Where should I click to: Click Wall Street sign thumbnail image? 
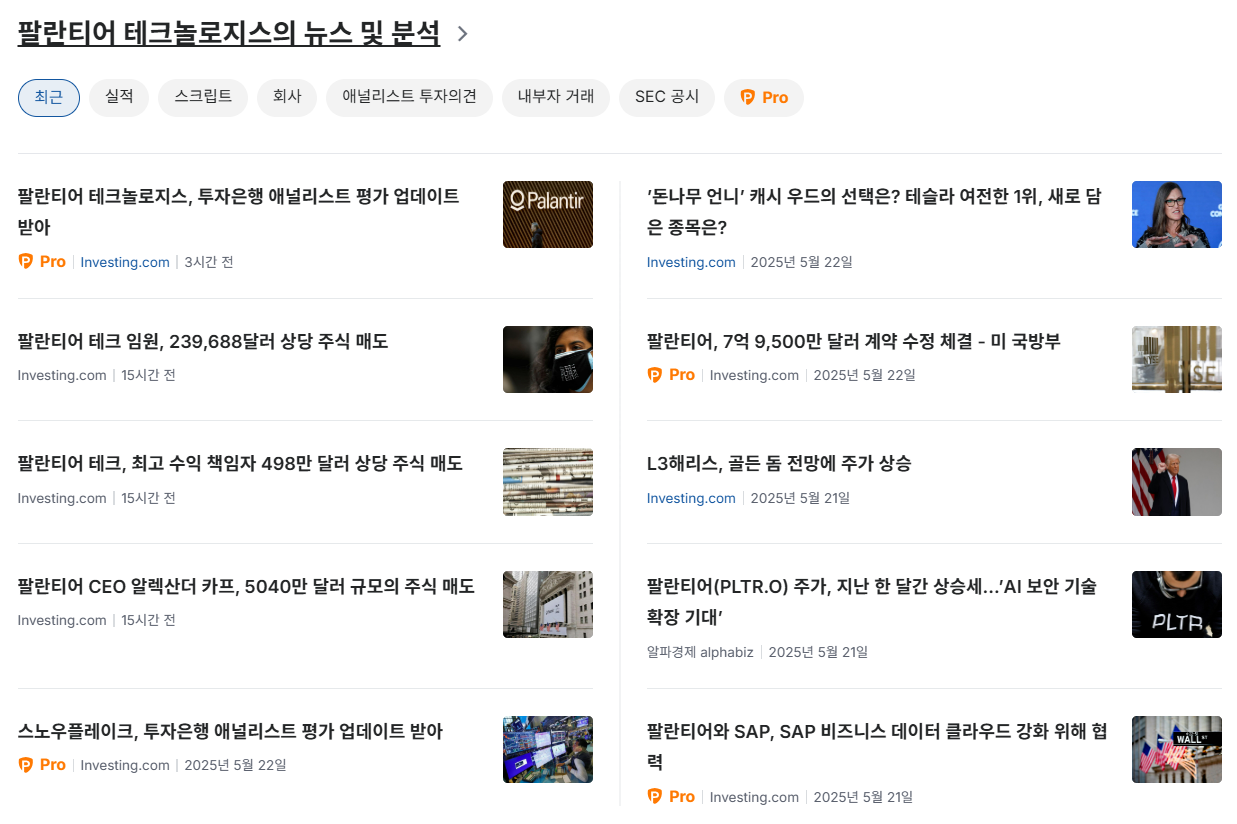click(x=1177, y=749)
